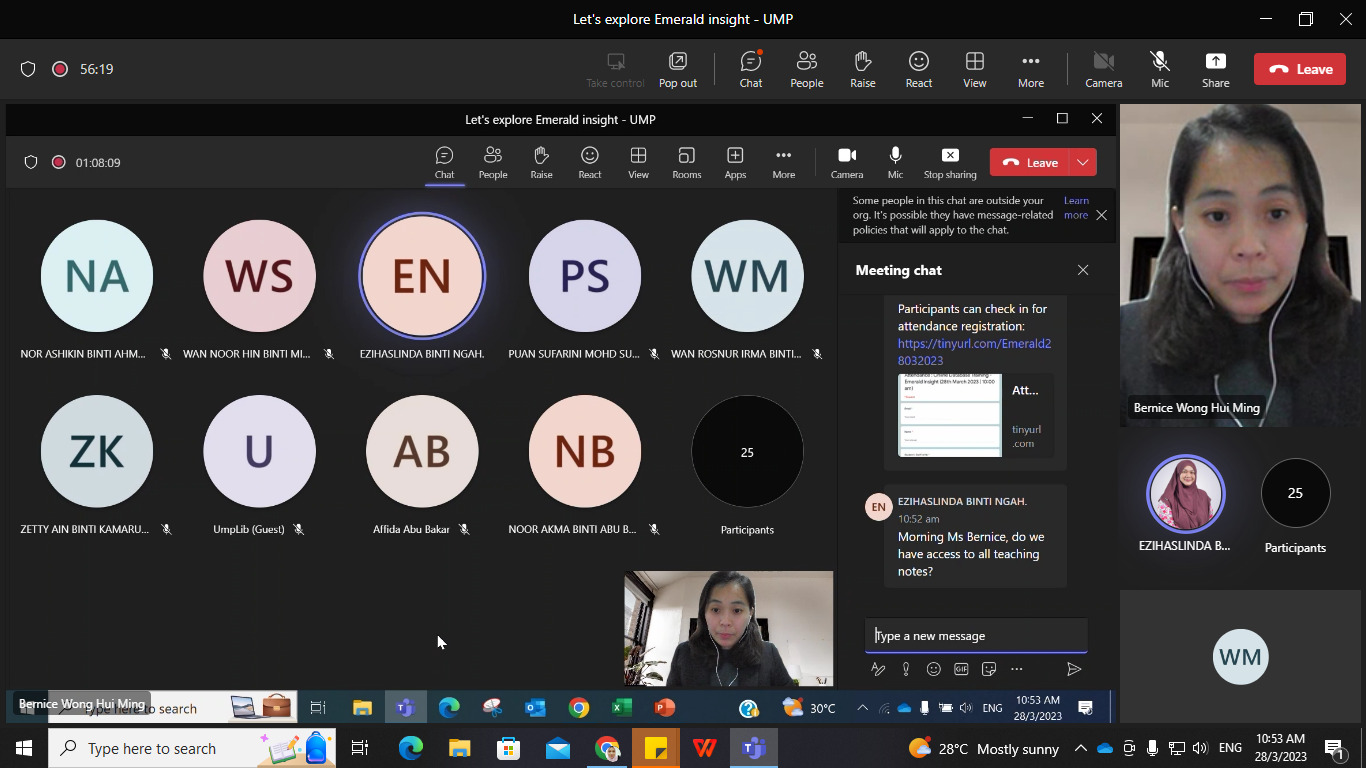Click the red Leave button in the outer toolbar

(x=1300, y=69)
